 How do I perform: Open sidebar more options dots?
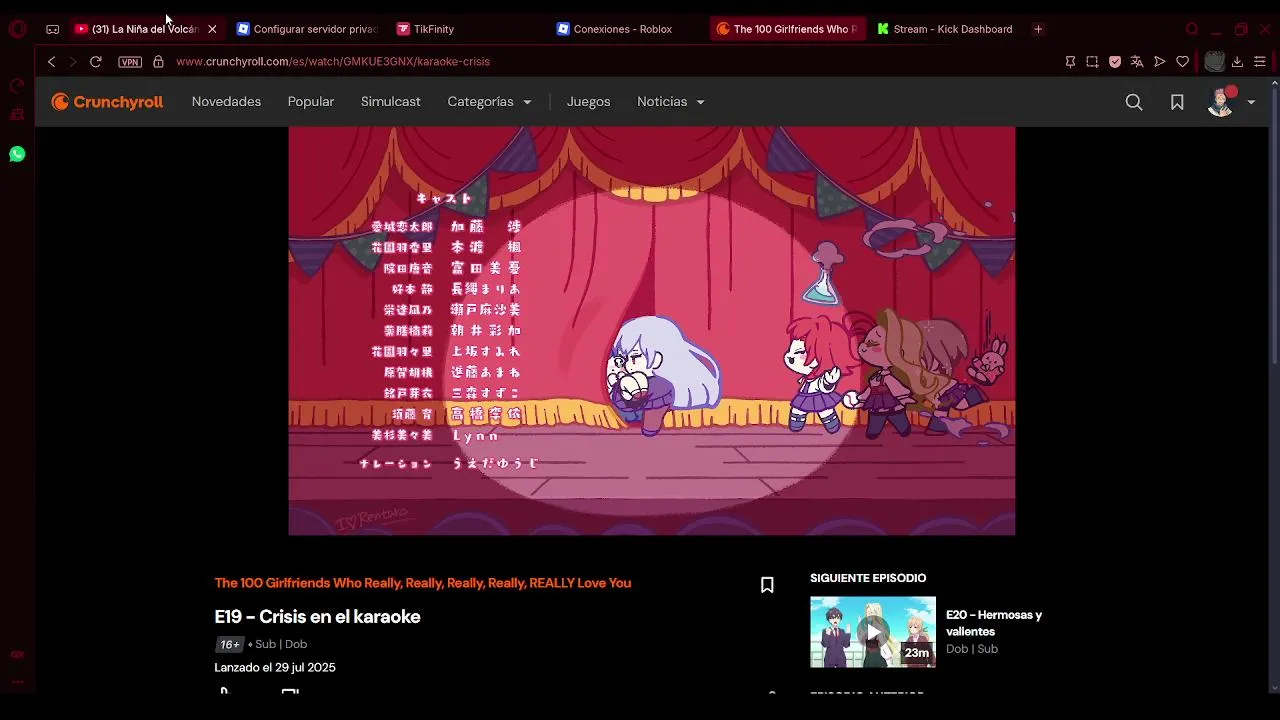point(17,682)
